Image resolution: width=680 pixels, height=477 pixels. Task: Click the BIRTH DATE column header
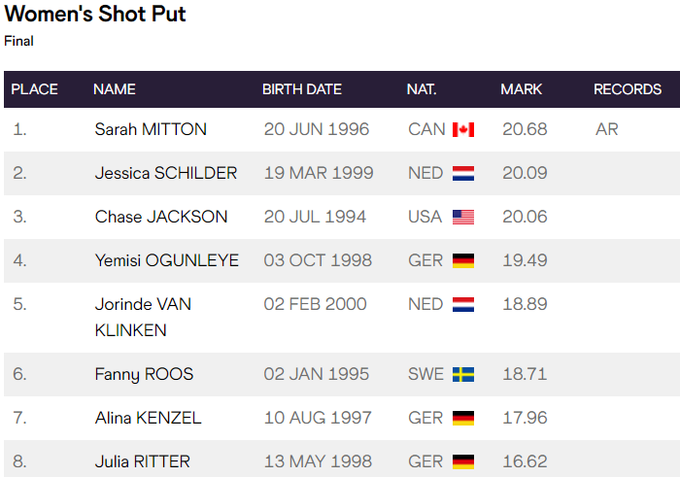(302, 89)
